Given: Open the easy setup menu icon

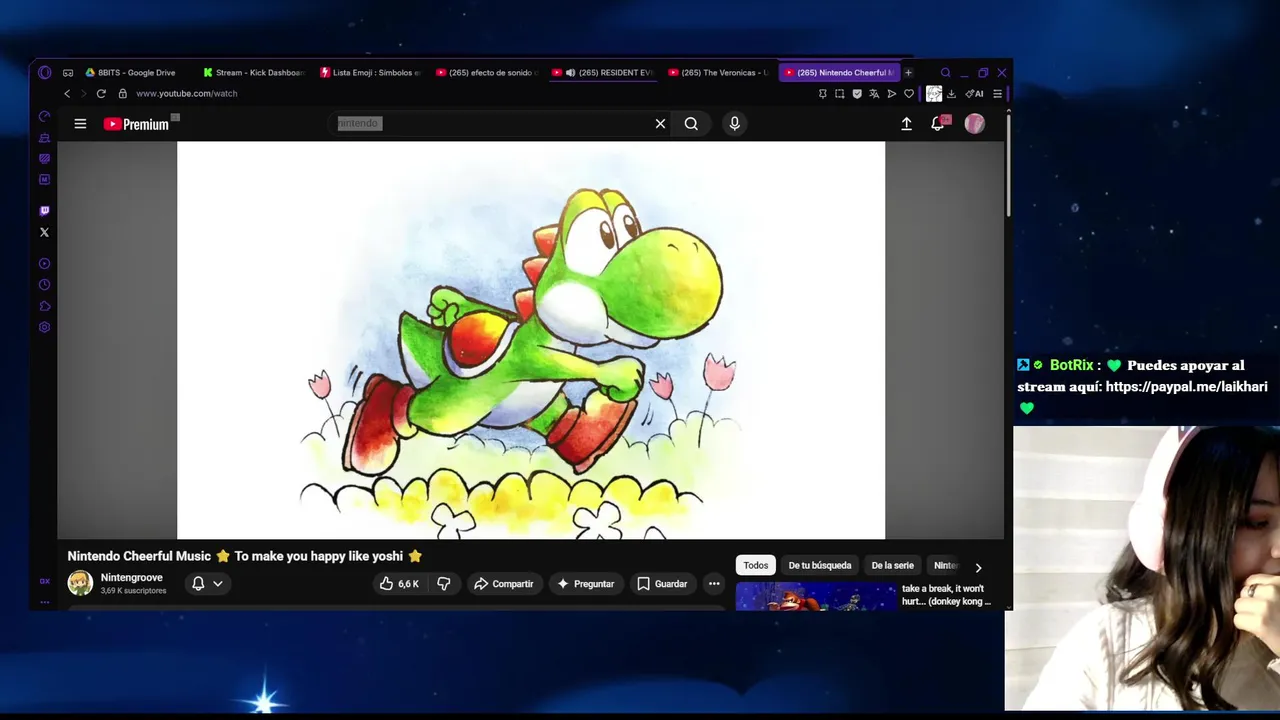Looking at the screenshot, I should (997, 94).
